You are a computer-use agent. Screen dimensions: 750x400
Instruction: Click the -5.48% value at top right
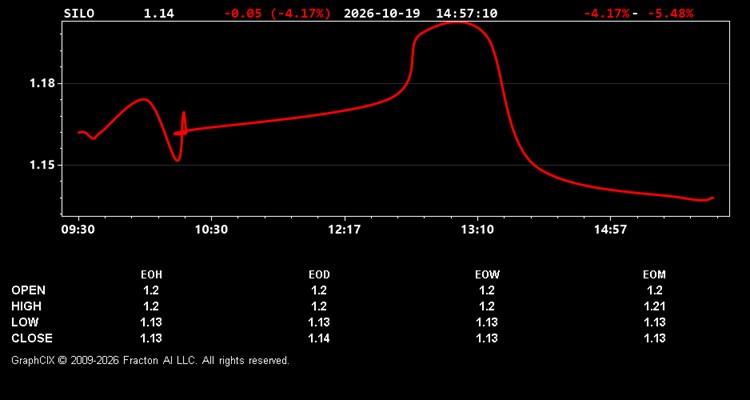670,13
